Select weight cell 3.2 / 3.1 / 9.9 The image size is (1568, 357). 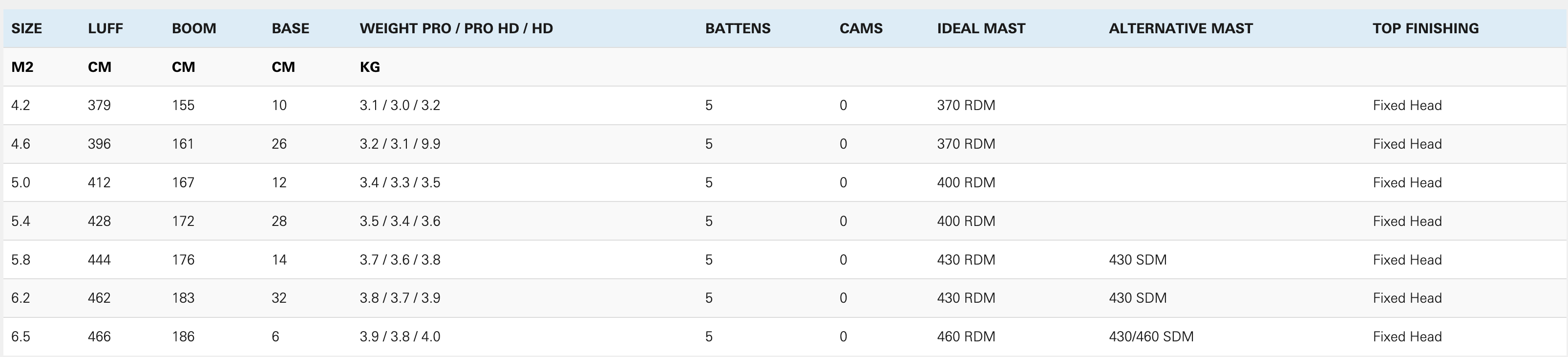click(x=400, y=144)
